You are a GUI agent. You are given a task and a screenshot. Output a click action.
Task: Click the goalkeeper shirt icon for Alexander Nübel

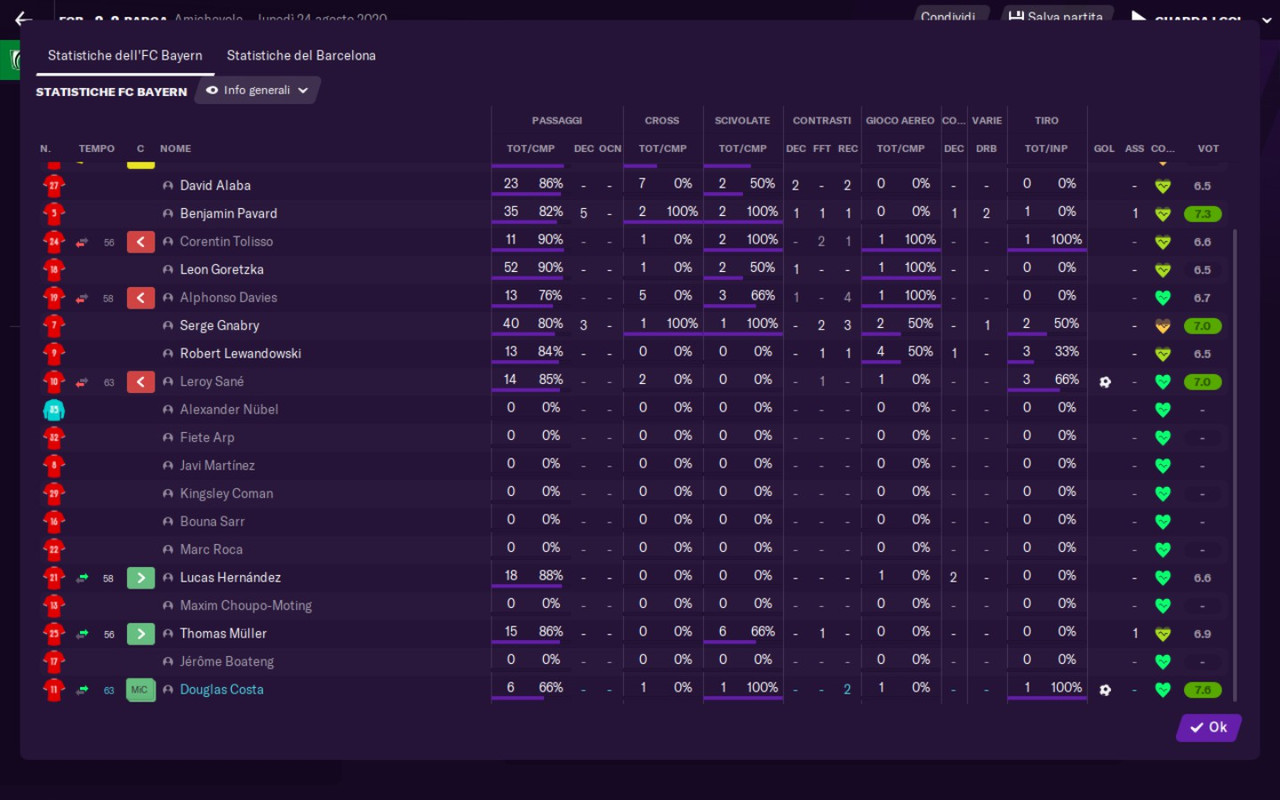pos(54,409)
